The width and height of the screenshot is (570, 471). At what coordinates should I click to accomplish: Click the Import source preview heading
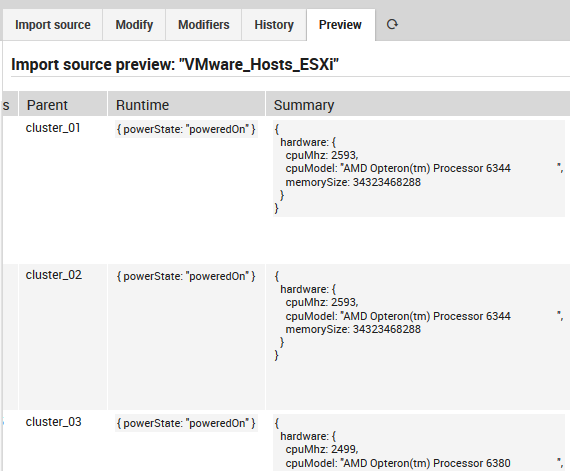point(175,64)
